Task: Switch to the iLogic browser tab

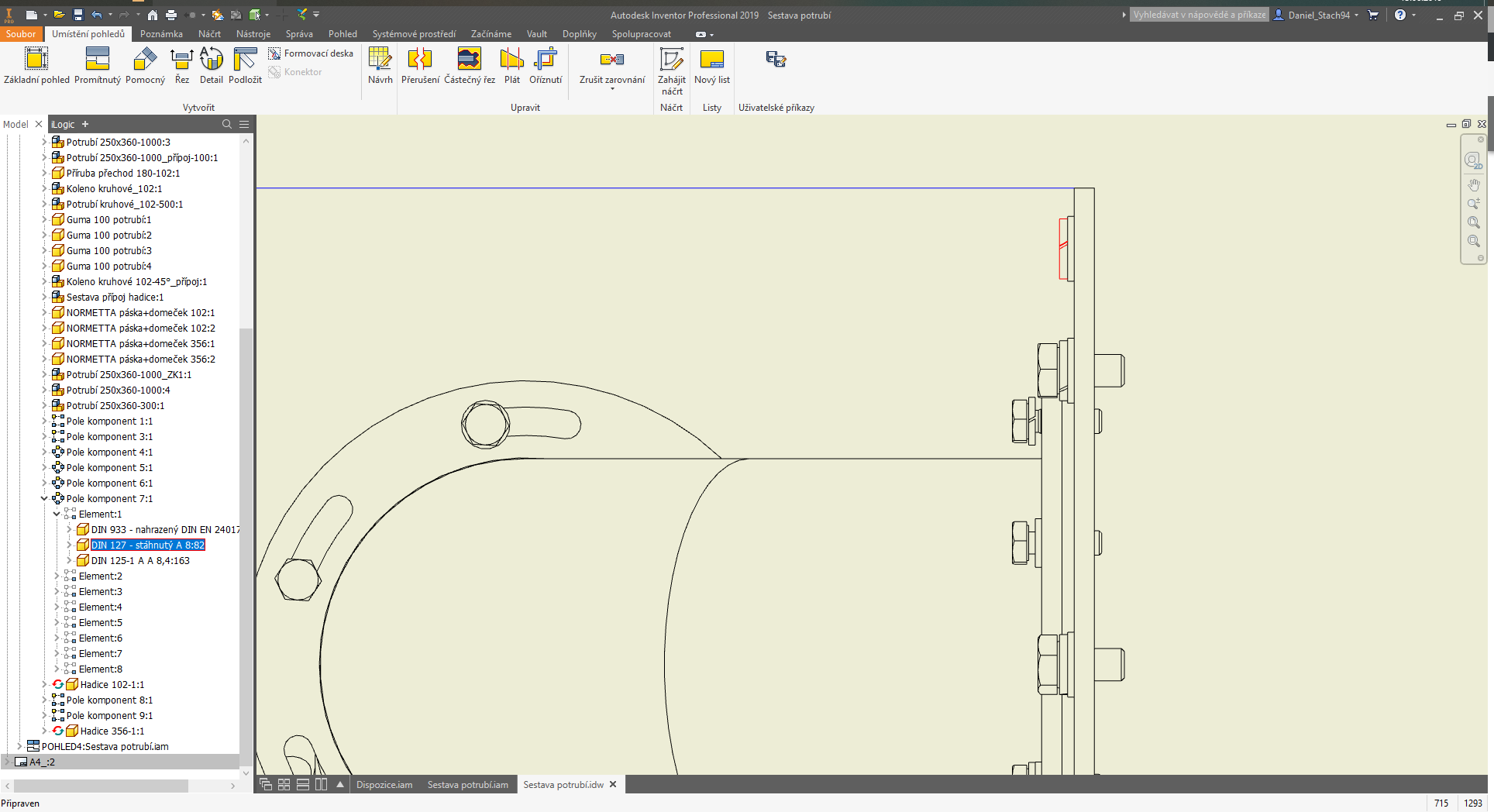Action: (x=63, y=124)
